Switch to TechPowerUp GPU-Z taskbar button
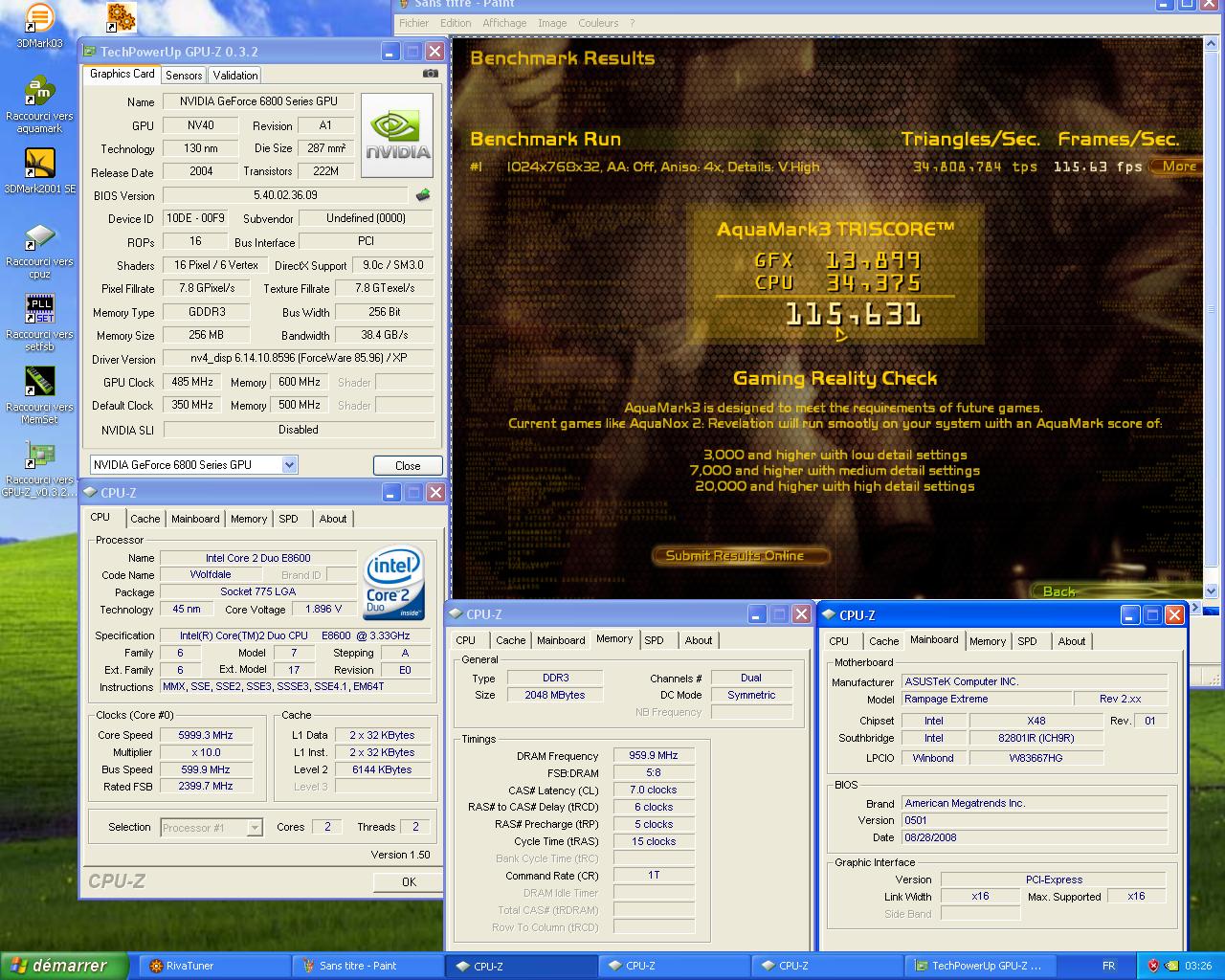Viewport: 1225px width, 980px height. pyautogui.click(x=980, y=966)
